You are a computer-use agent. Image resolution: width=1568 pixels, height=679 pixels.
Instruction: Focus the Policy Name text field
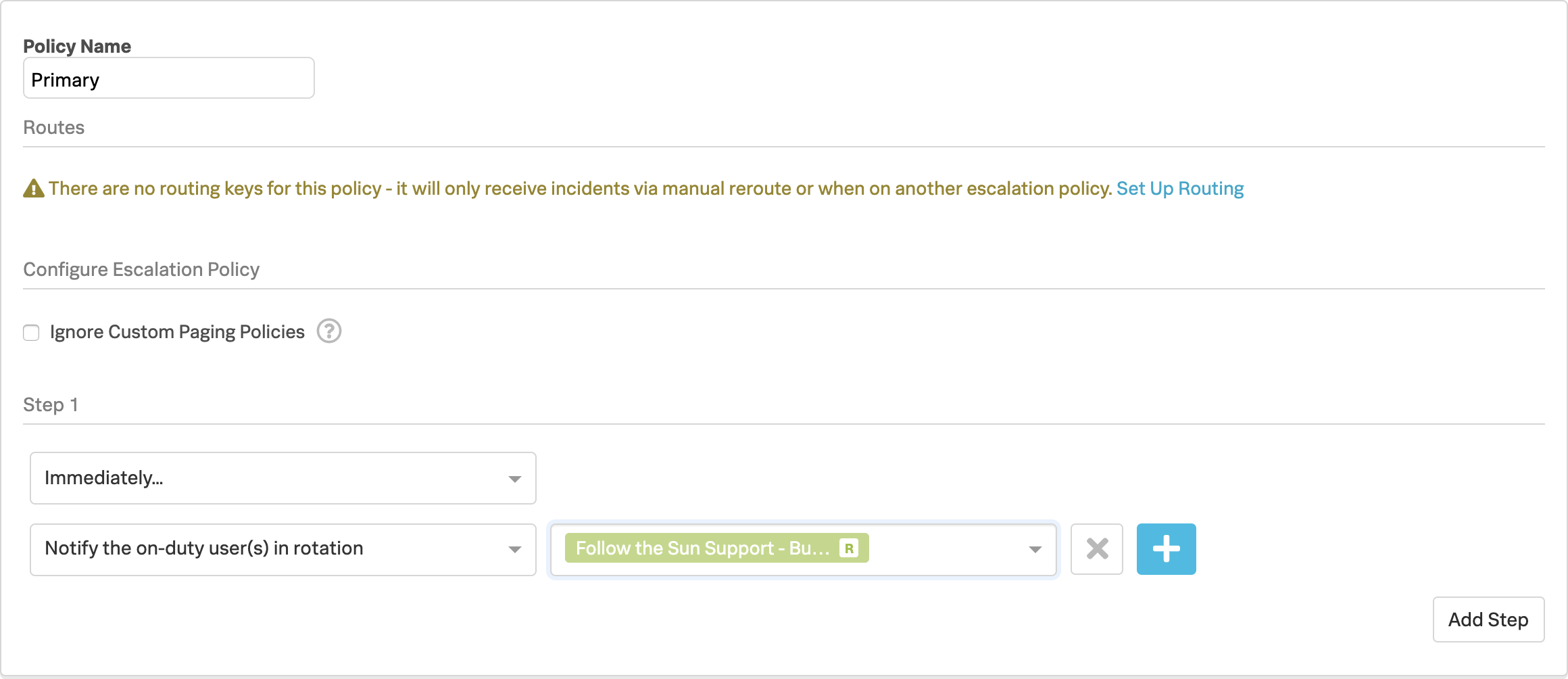coord(169,78)
